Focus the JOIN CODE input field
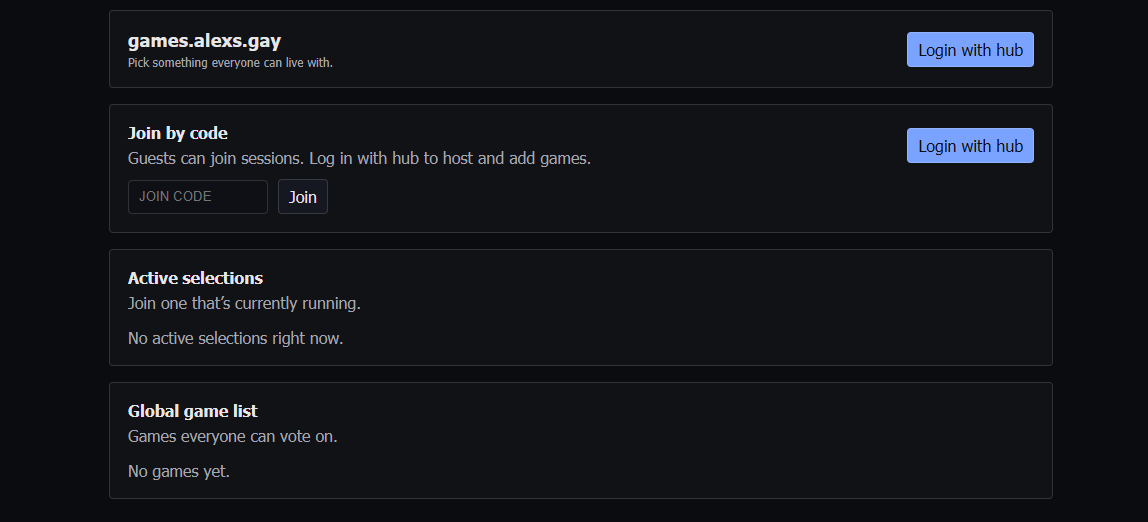The width and height of the screenshot is (1148, 522). 197,197
